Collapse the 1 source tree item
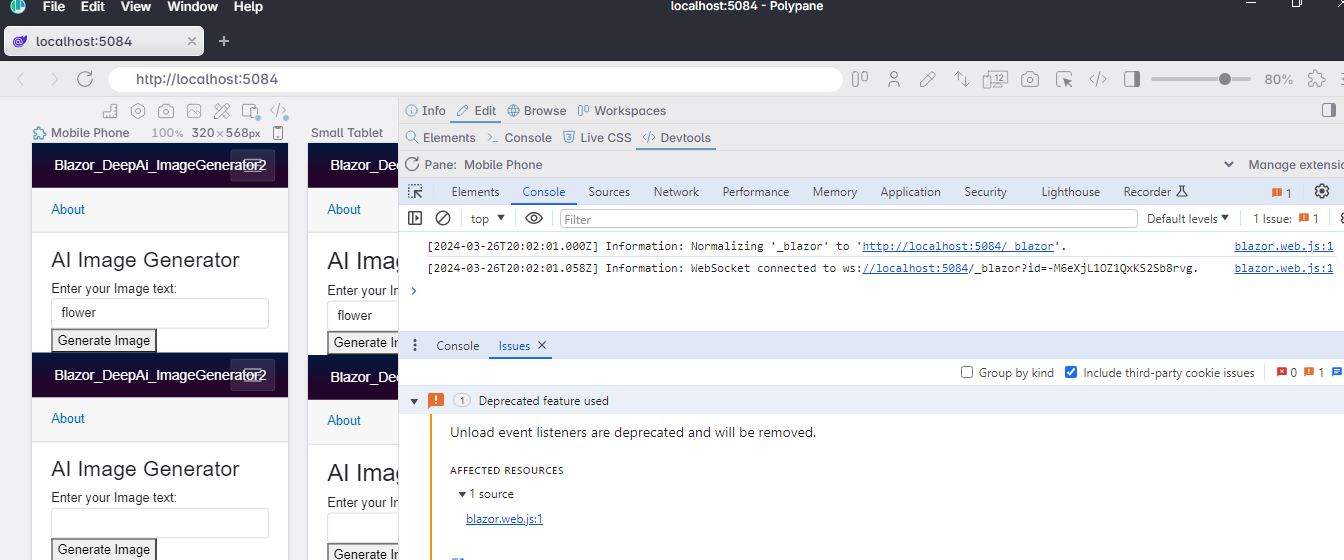 coord(462,494)
